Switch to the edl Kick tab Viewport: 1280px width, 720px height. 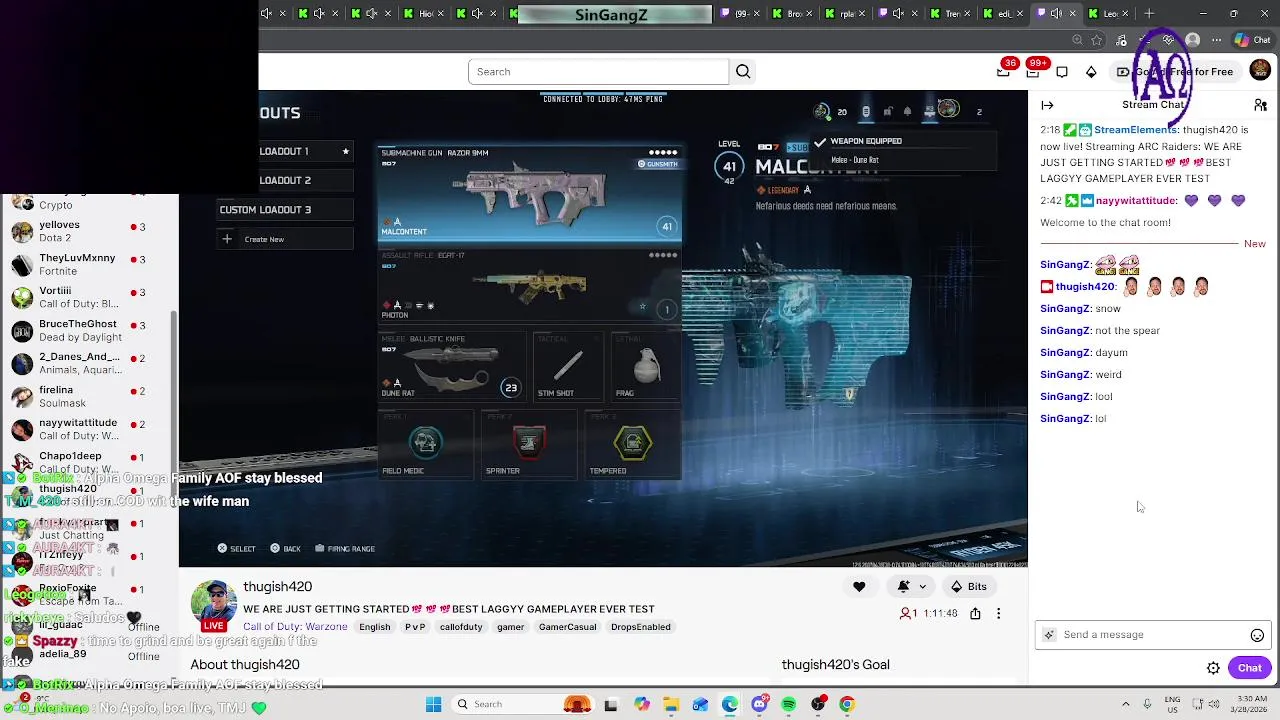(1003, 13)
